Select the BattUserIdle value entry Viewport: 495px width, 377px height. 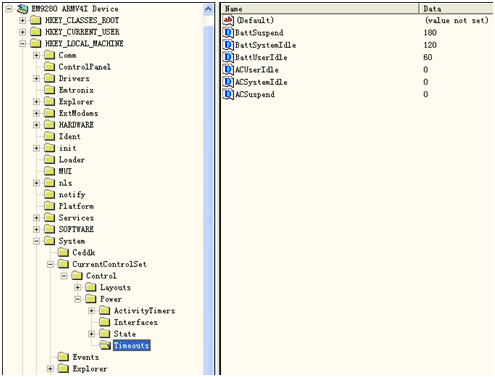[261, 57]
